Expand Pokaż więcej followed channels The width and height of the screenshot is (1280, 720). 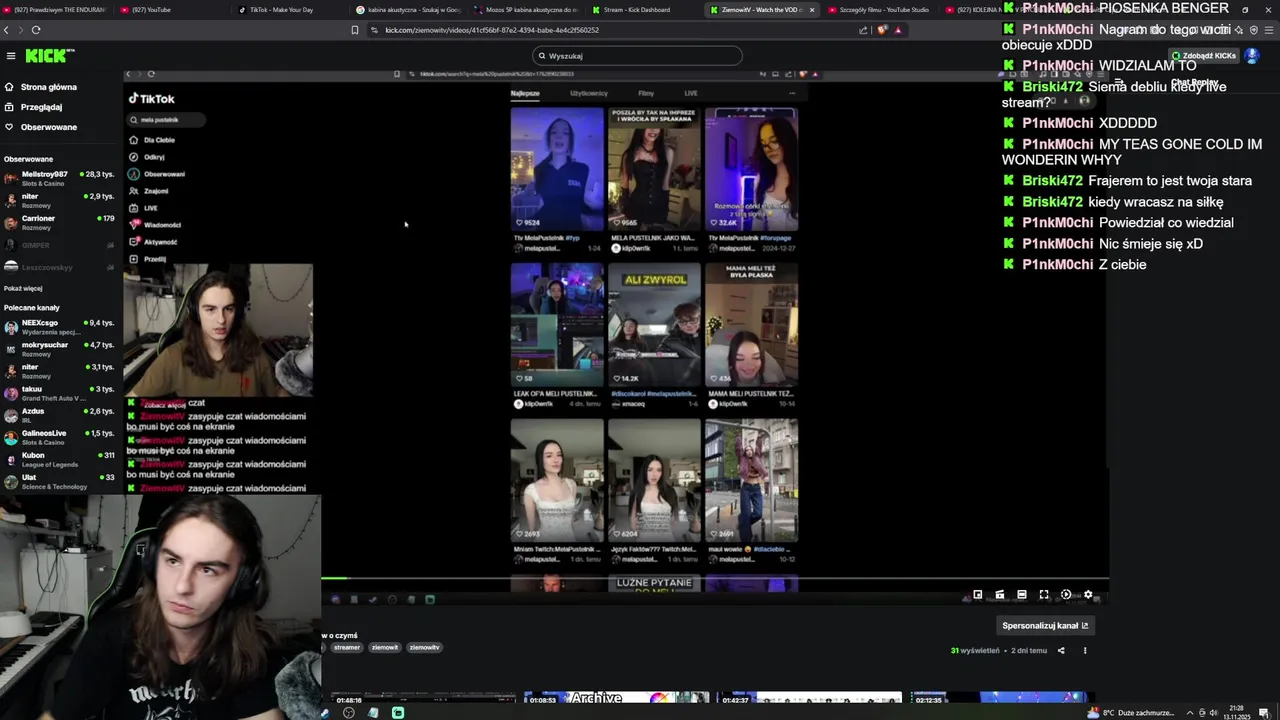point(23,288)
